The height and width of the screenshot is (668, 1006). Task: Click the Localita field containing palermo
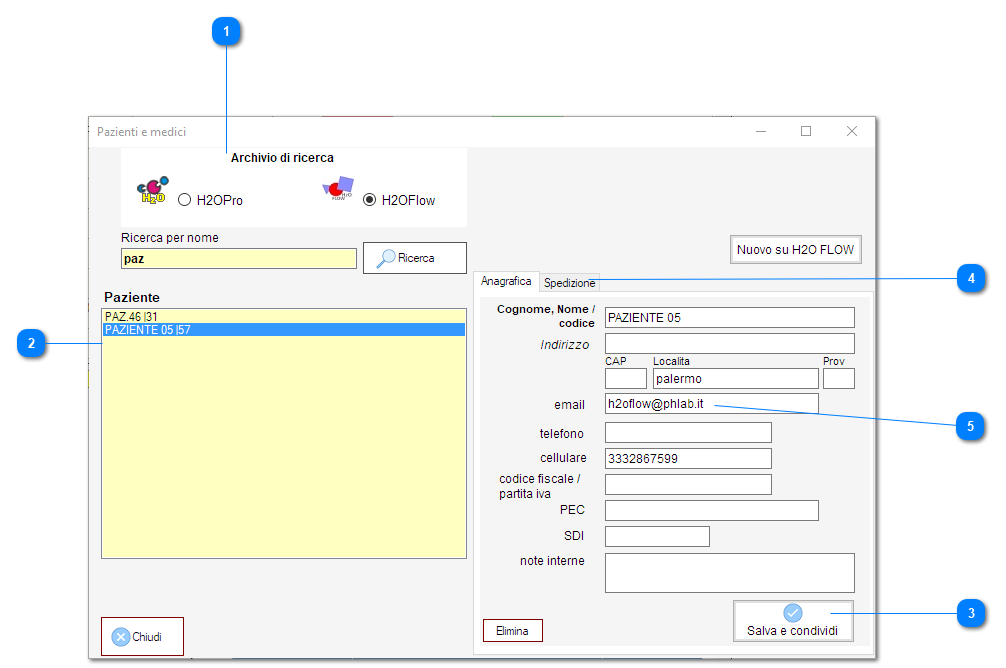pyautogui.click(x=736, y=379)
